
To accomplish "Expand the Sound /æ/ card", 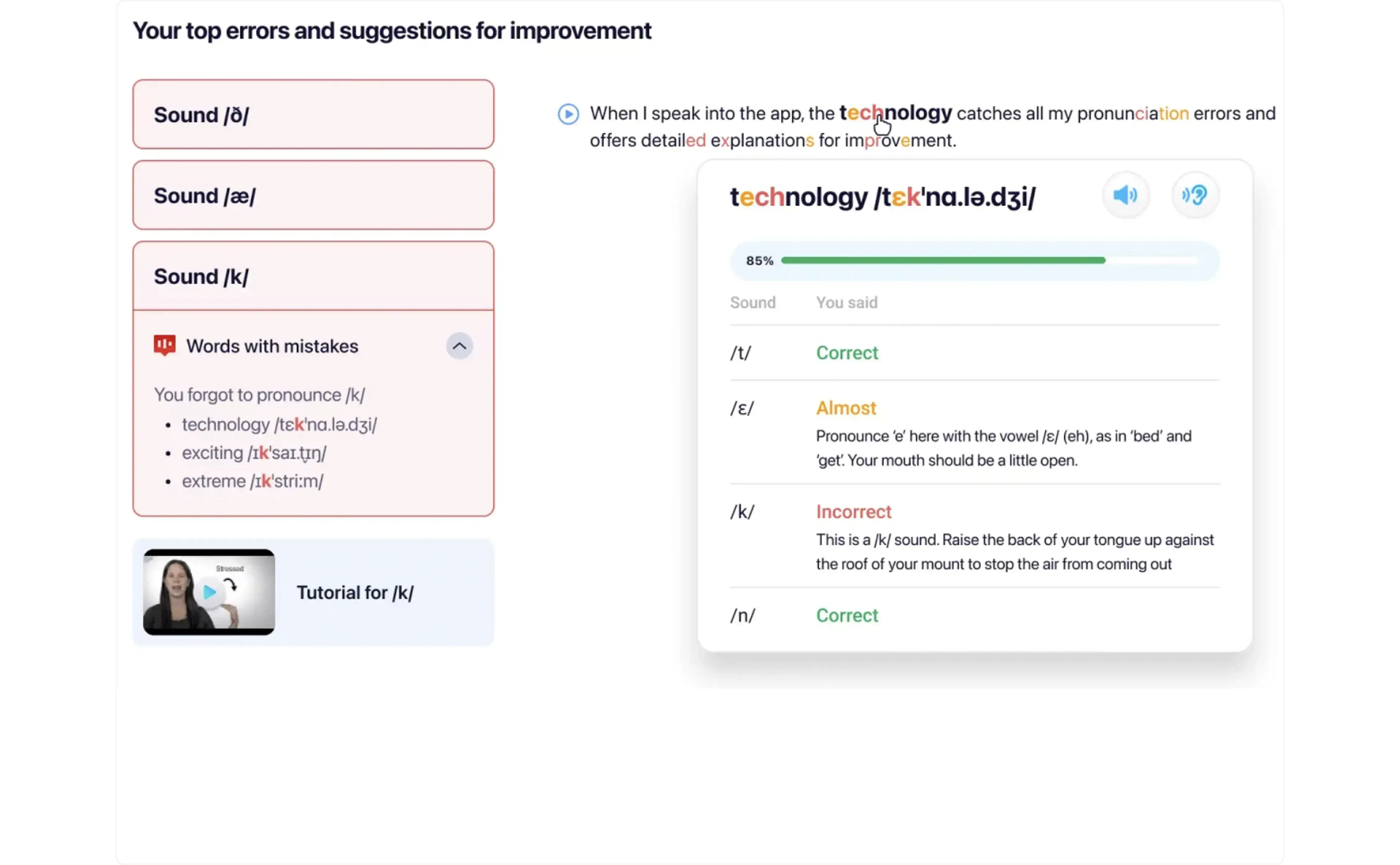I will 313,196.
